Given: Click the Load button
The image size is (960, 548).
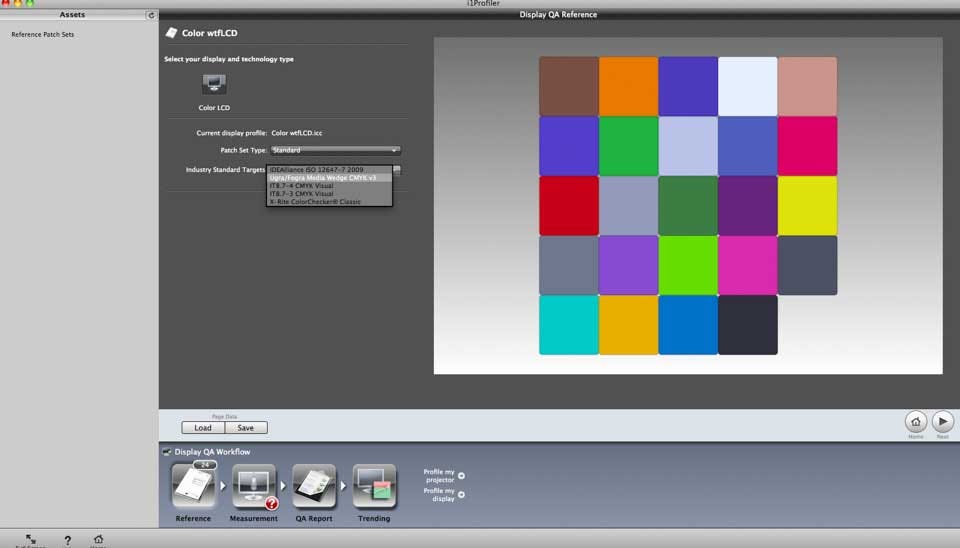Looking at the screenshot, I should click(203, 428).
